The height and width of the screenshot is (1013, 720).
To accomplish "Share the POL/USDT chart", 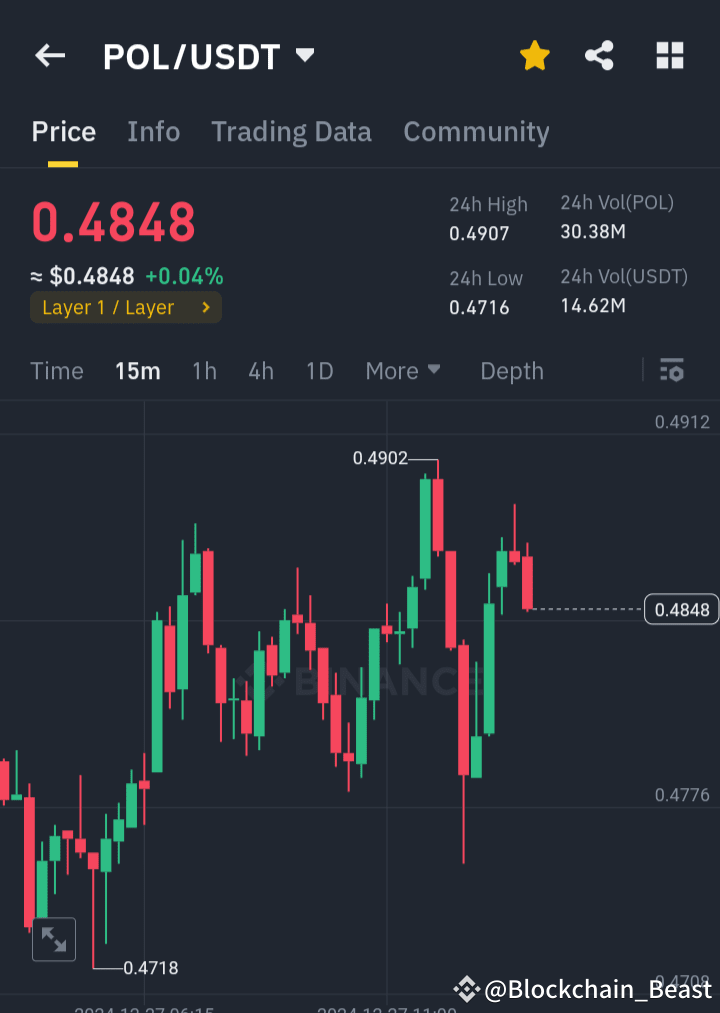I will (x=599, y=56).
